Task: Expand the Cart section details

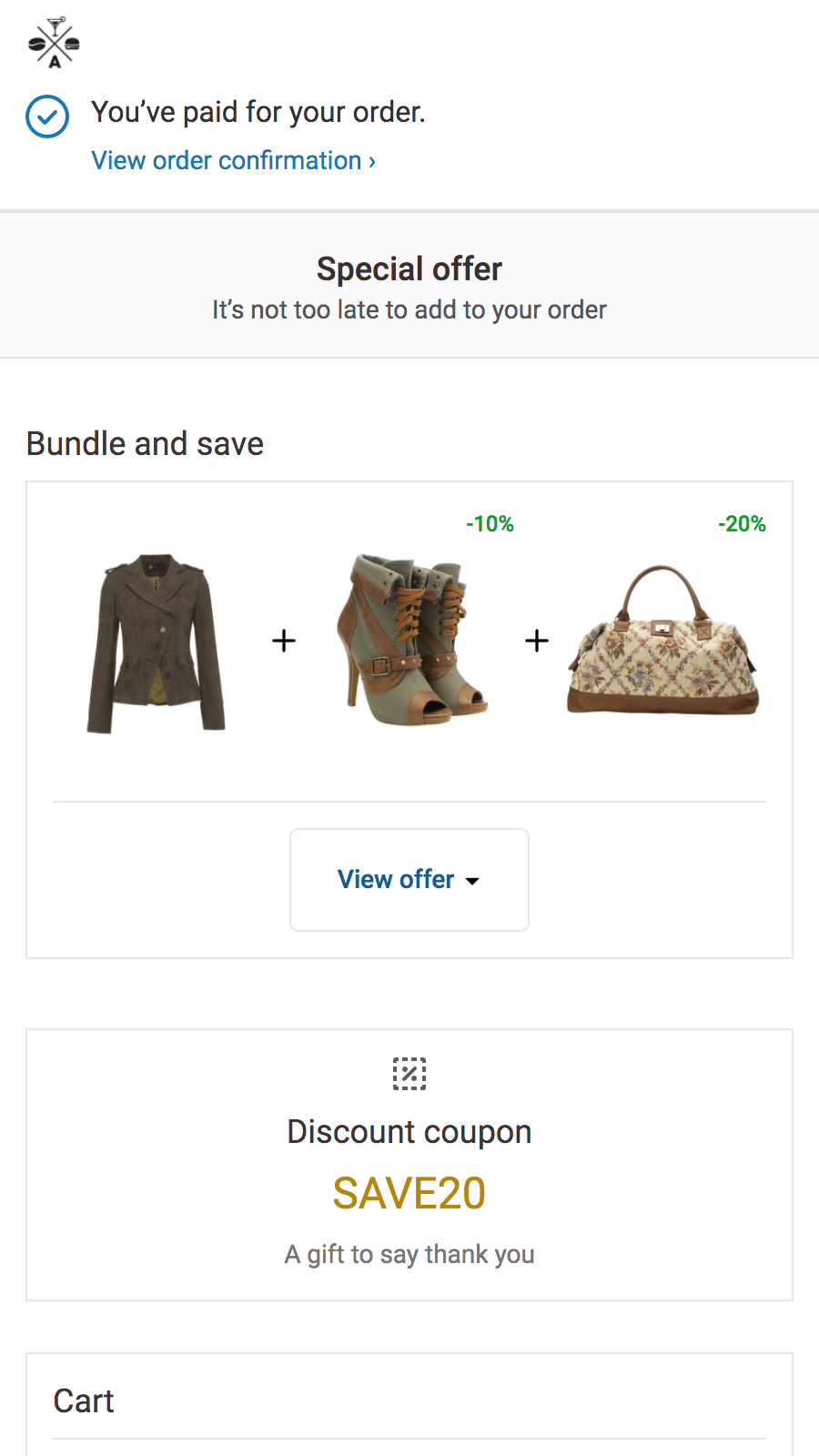Action: (x=84, y=1401)
